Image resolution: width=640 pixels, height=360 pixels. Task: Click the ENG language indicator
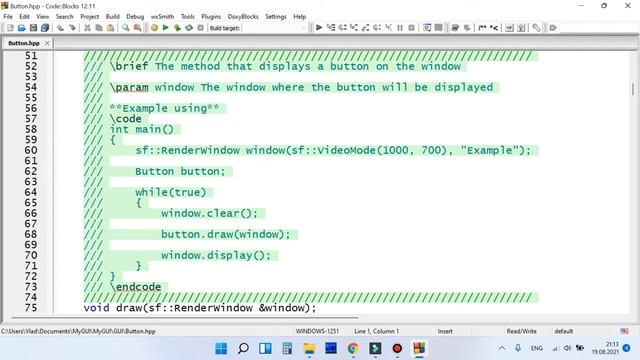coord(537,348)
